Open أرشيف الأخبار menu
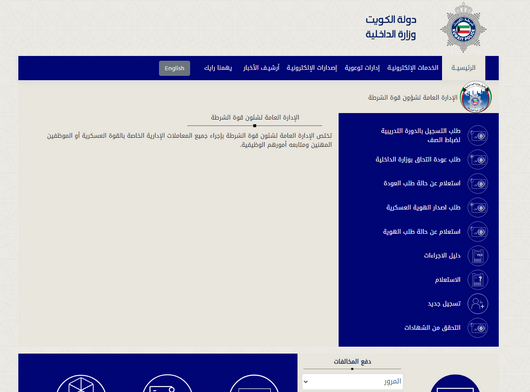 tap(261, 68)
